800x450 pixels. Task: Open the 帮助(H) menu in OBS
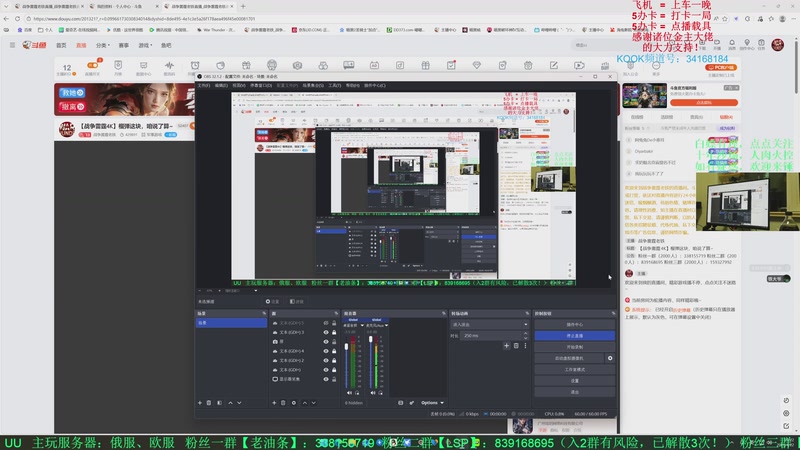tap(352, 86)
